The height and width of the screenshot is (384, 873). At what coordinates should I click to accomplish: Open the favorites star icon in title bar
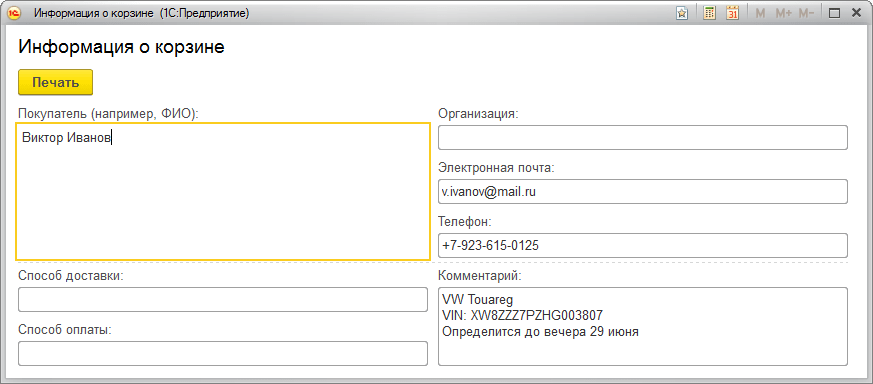681,13
